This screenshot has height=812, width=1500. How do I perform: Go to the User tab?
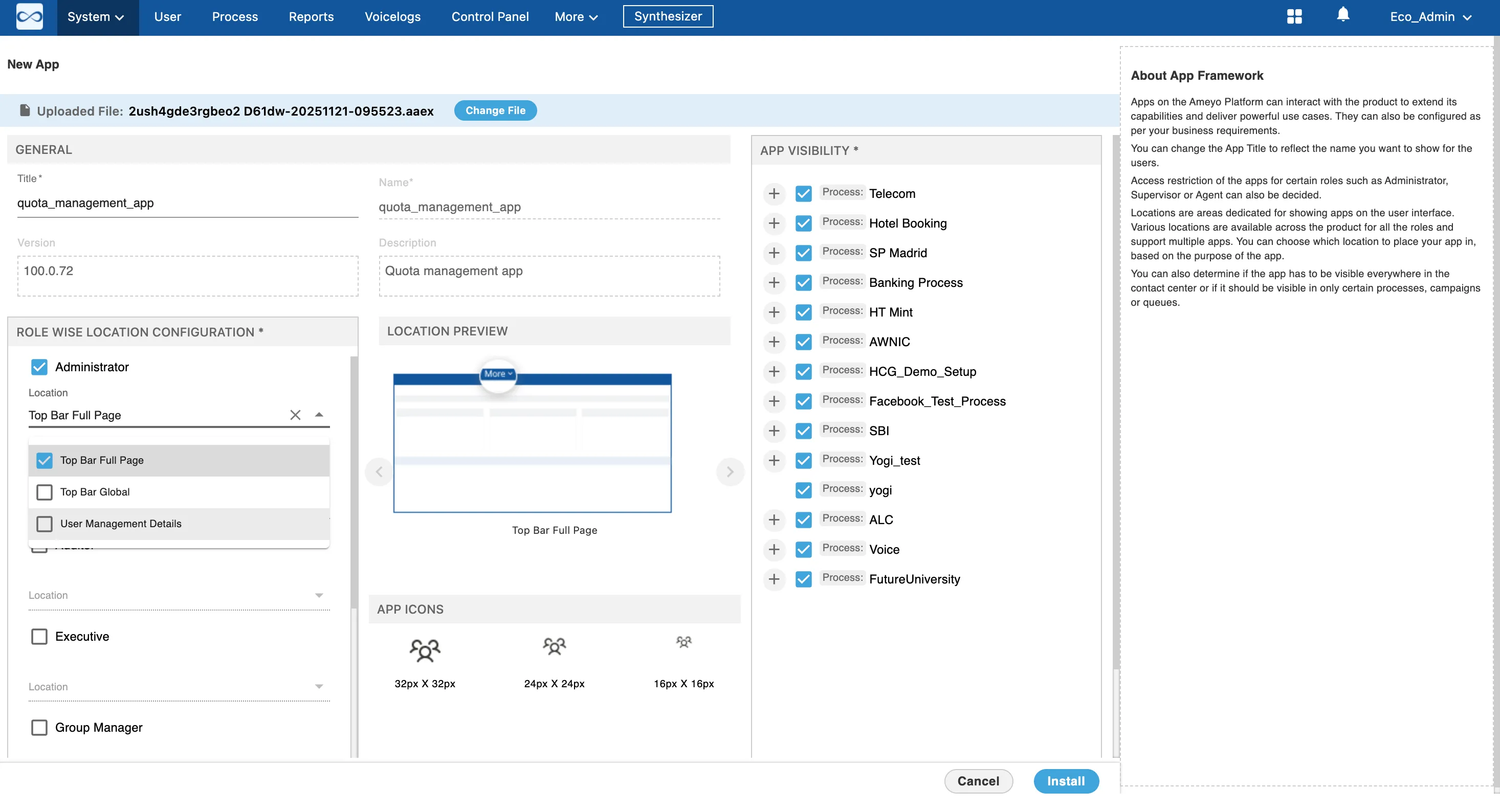click(x=168, y=17)
